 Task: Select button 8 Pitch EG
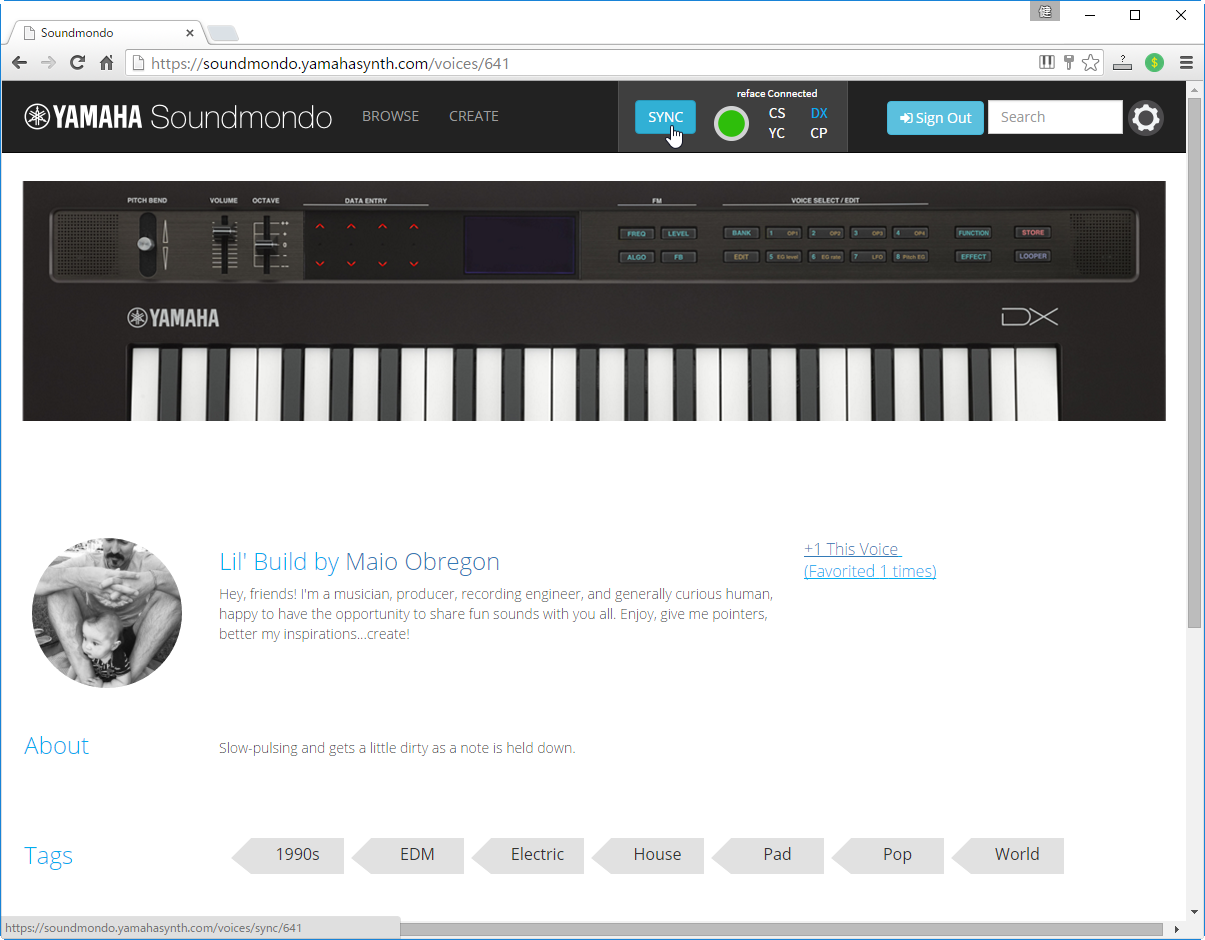coord(910,257)
